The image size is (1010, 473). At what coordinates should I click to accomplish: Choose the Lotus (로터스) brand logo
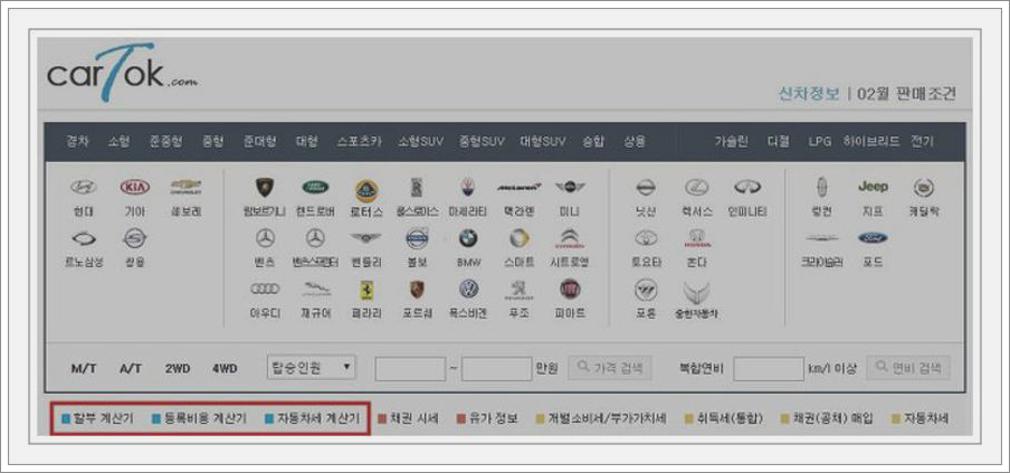367,191
